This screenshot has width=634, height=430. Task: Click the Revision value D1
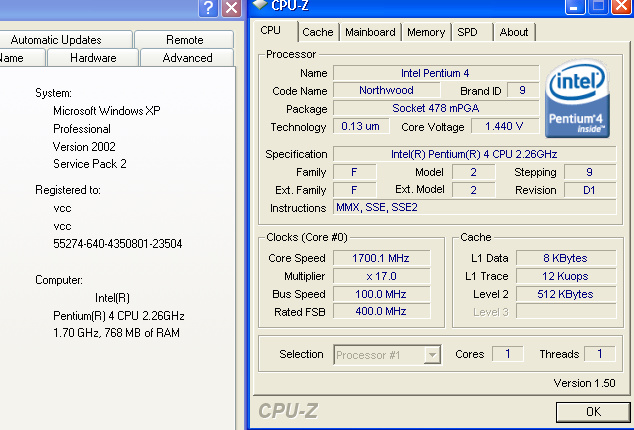590,190
